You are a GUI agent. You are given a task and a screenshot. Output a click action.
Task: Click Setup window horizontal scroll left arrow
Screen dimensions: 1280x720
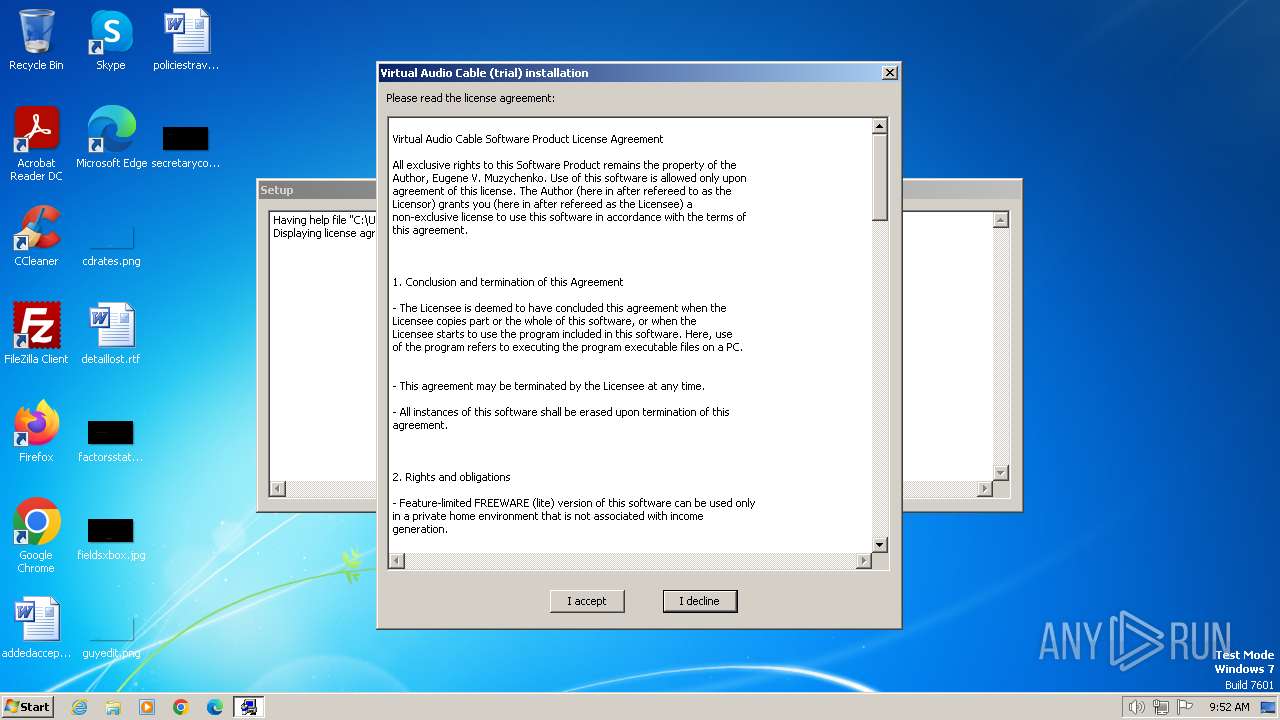point(278,489)
